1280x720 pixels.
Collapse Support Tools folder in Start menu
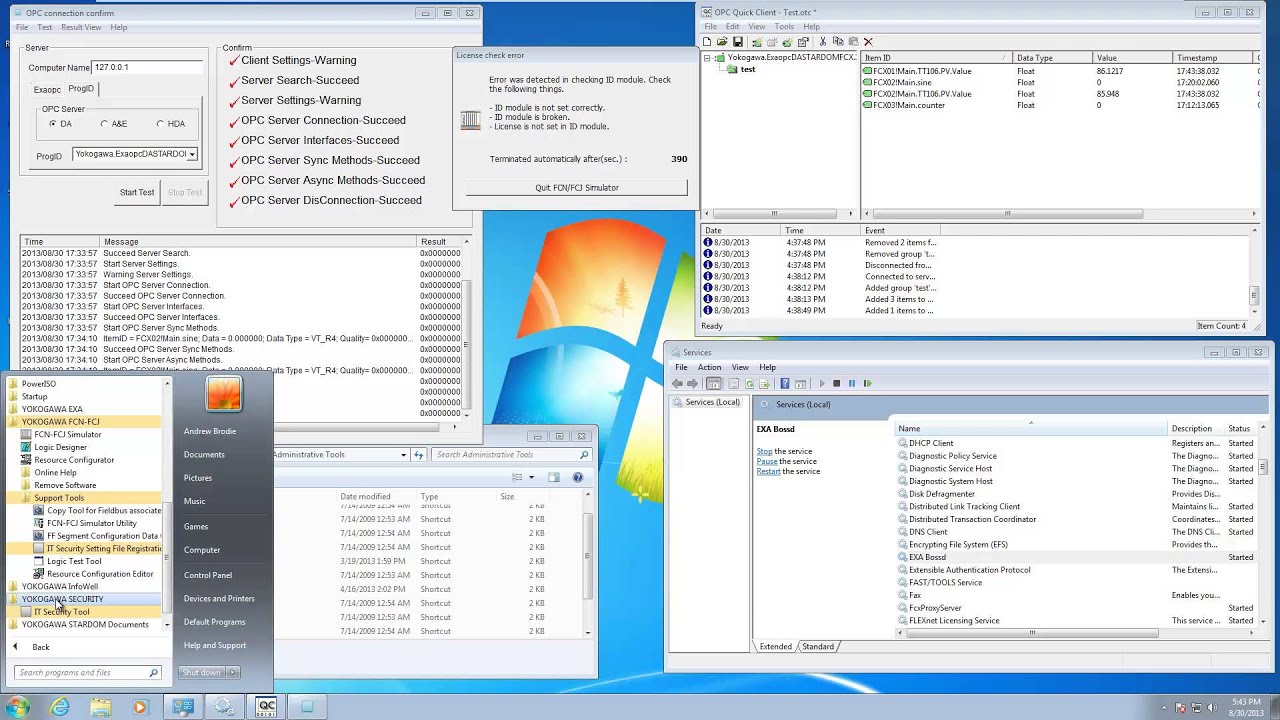(58, 498)
